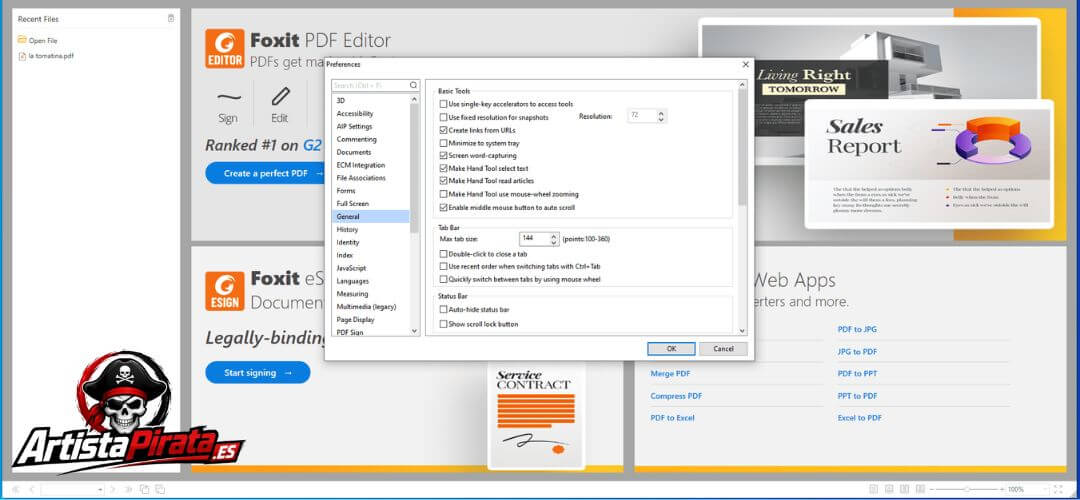
Task: Select Page Display category
Action: 355,320
